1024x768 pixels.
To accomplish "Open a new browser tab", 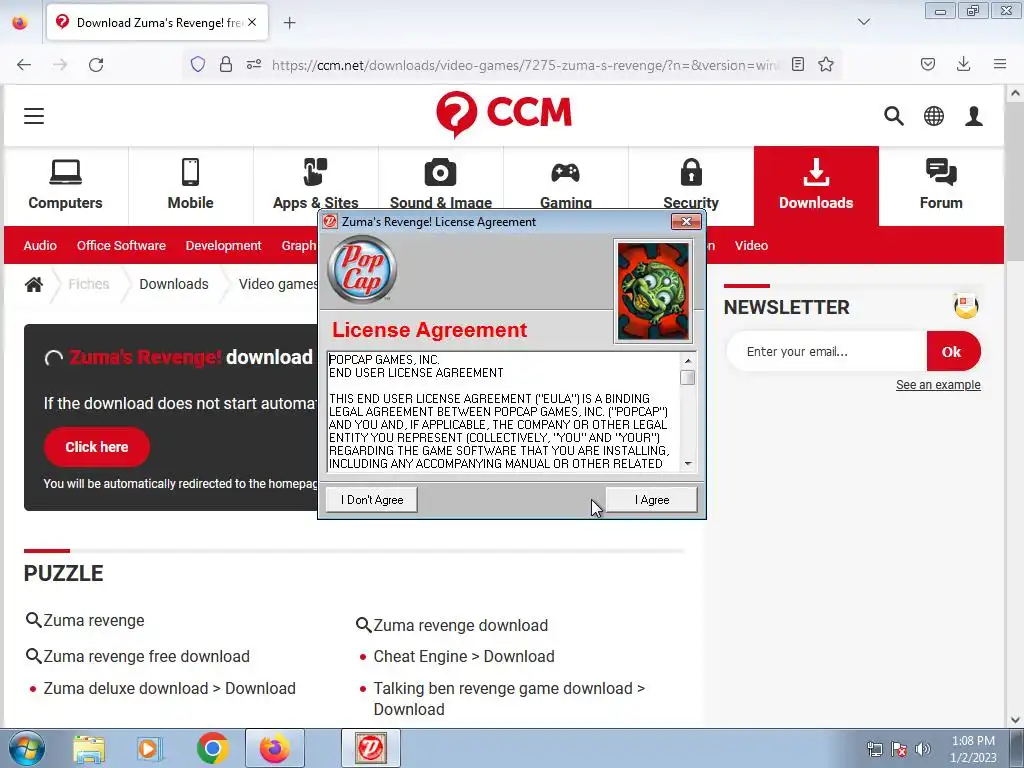I will point(289,23).
